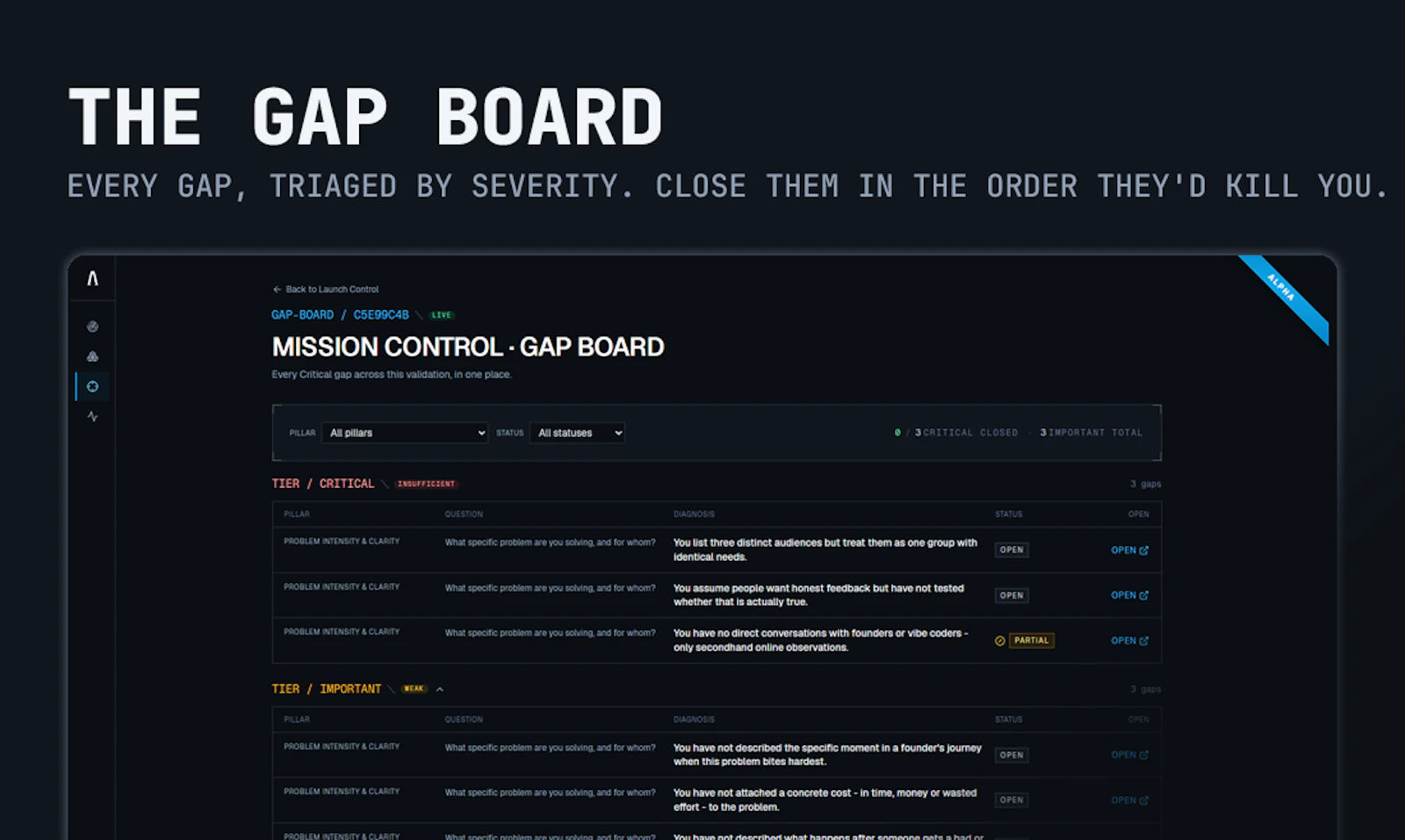Click '3 gaps' count beside TIER / CRITICAL

pyautogui.click(x=1145, y=484)
